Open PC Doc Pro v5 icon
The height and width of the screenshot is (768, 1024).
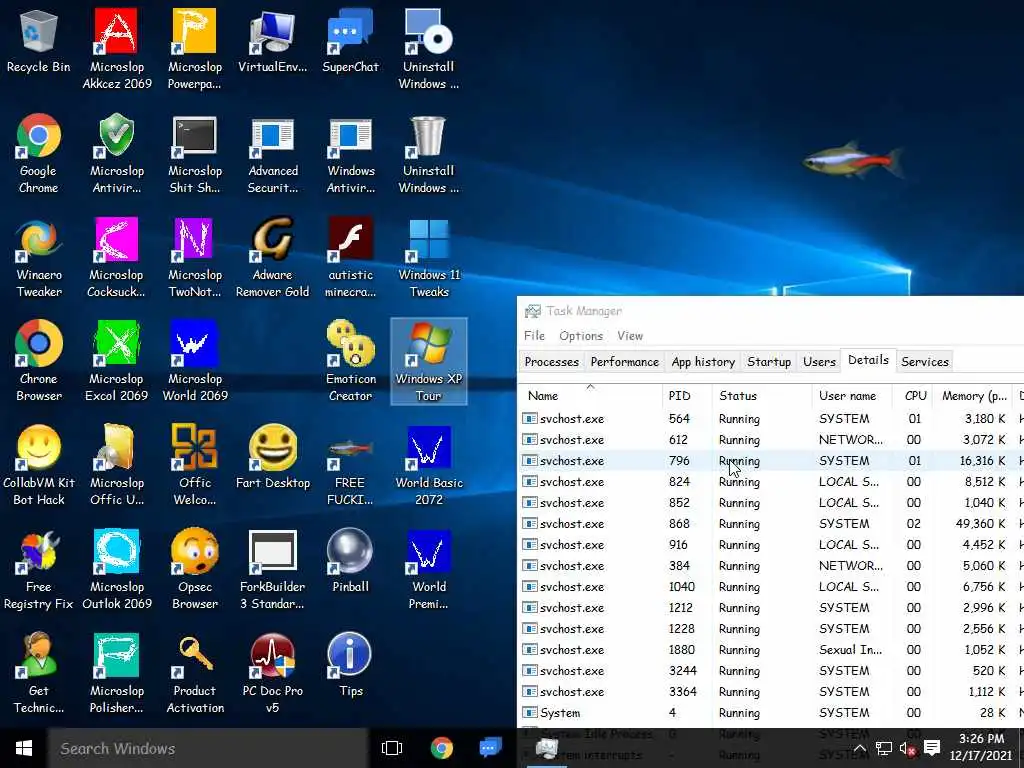pos(272,673)
